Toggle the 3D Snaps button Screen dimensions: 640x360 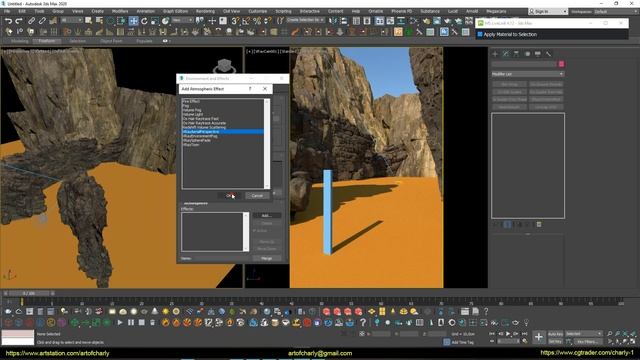(x=236, y=20)
